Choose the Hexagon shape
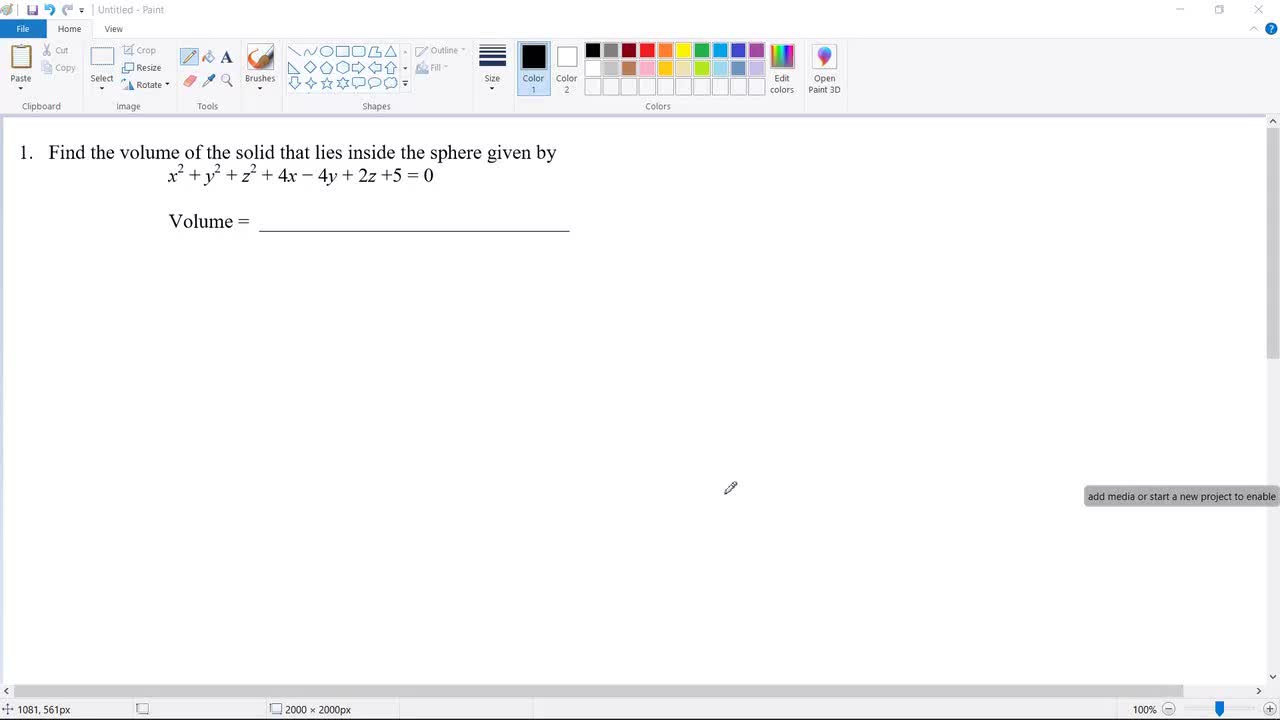1280x720 pixels. pos(342,68)
